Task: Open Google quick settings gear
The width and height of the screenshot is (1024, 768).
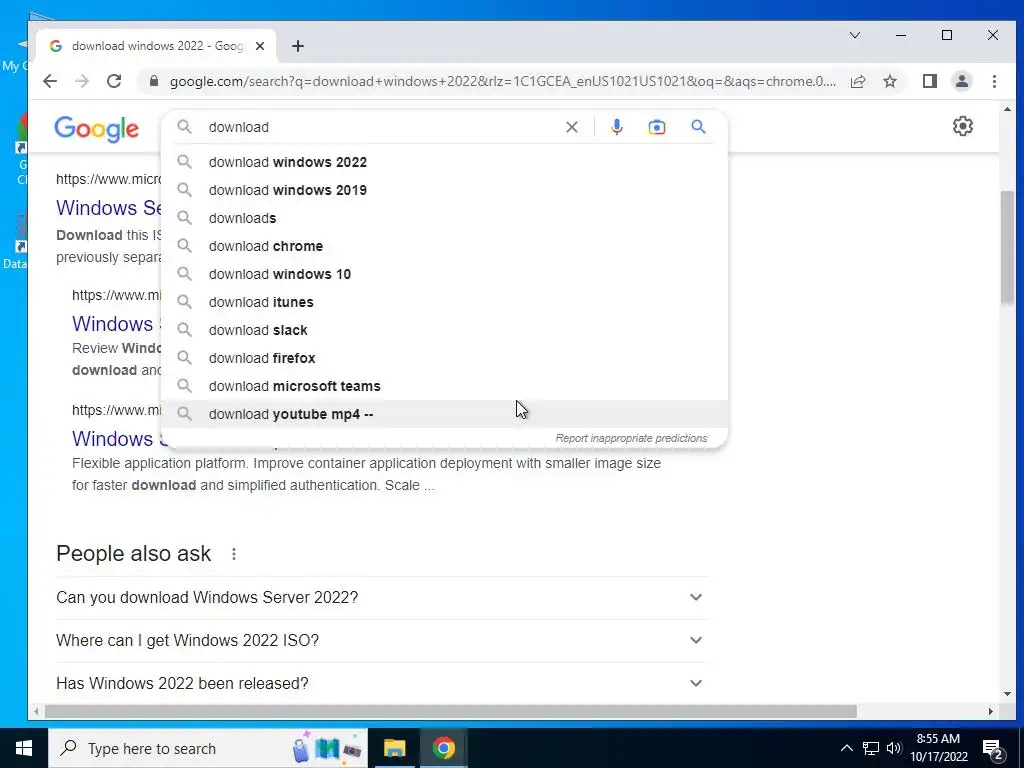Action: click(963, 126)
